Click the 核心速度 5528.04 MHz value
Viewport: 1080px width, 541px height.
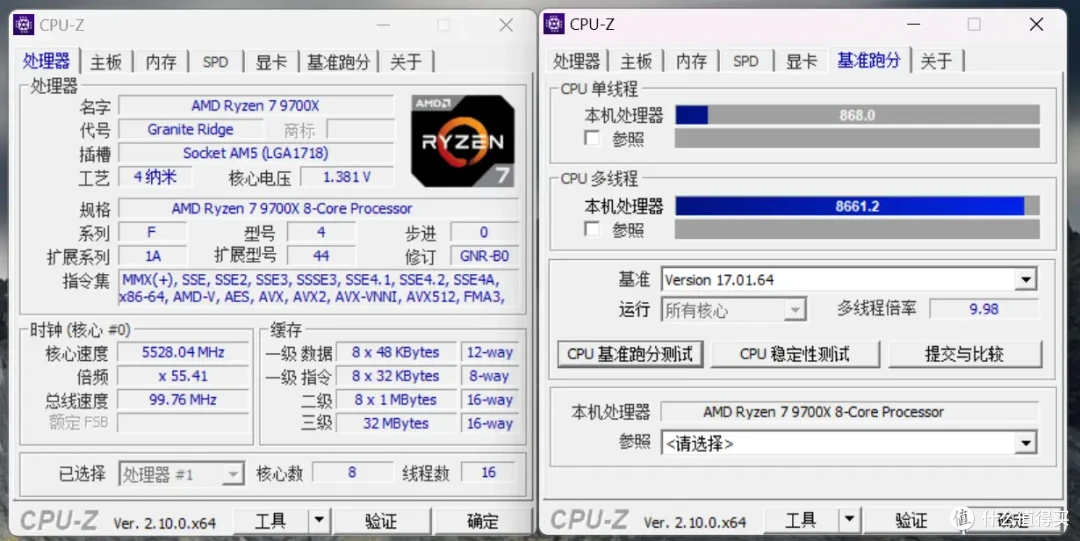tap(183, 352)
